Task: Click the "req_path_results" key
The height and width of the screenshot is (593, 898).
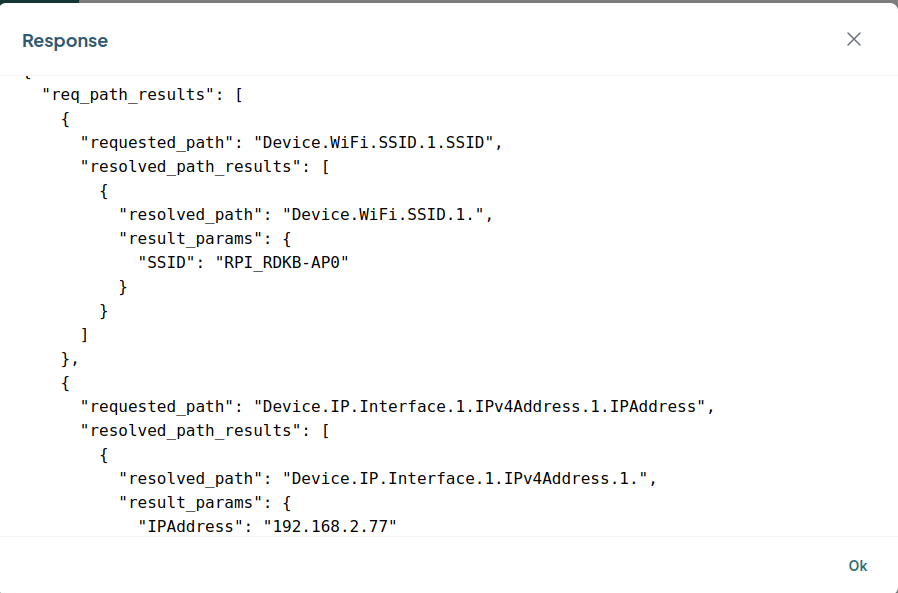Action: pyautogui.click(x=134, y=95)
